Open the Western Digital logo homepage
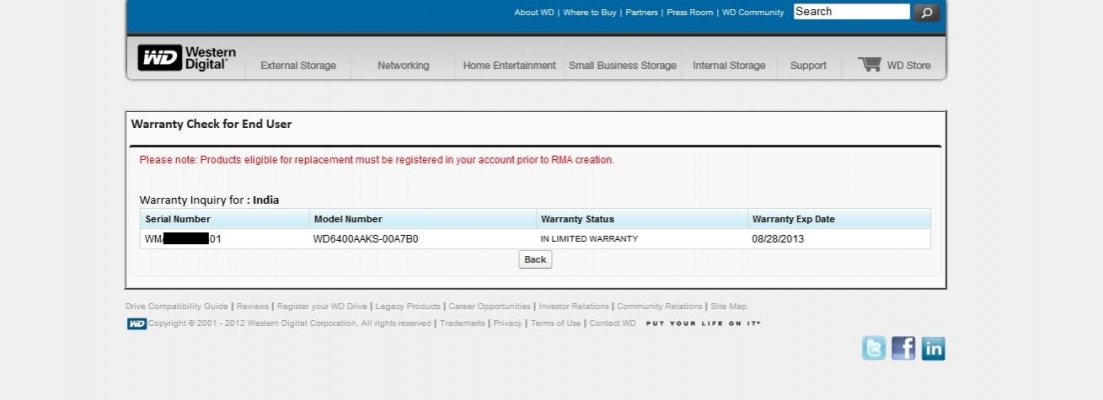 (x=186, y=58)
